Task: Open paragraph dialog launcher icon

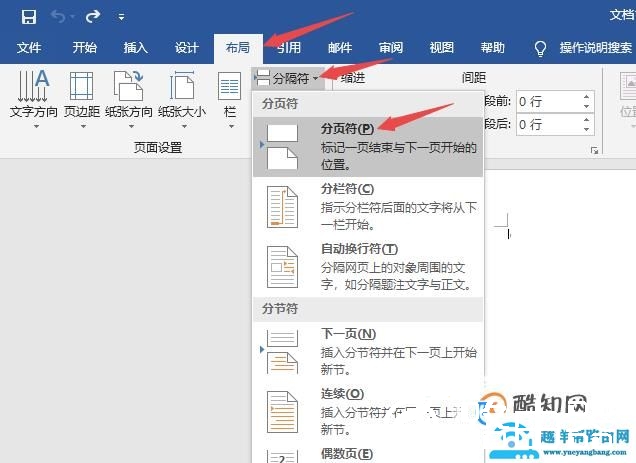Action: click(x=595, y=151)
